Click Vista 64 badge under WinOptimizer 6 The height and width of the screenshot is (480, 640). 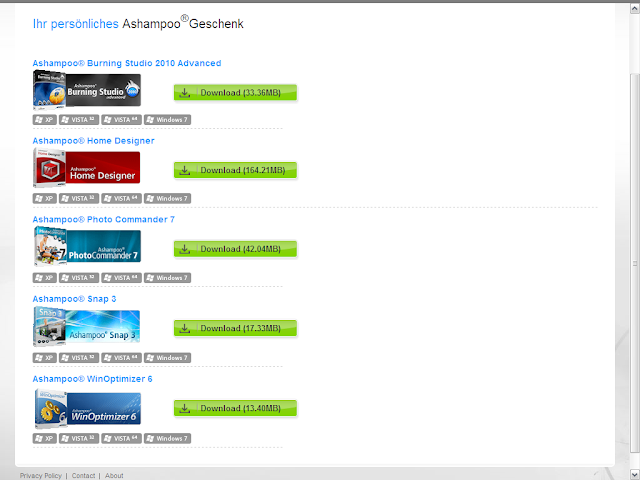[x=122, y=438]
